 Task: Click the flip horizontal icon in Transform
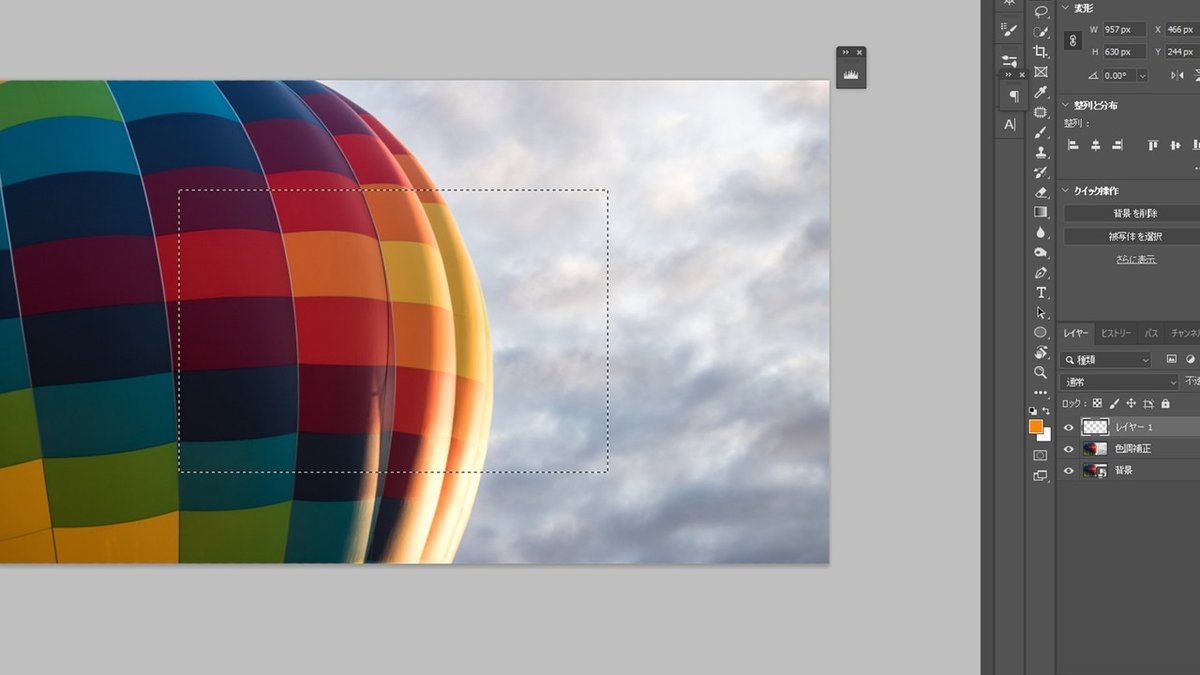(x=1178, y=75)
